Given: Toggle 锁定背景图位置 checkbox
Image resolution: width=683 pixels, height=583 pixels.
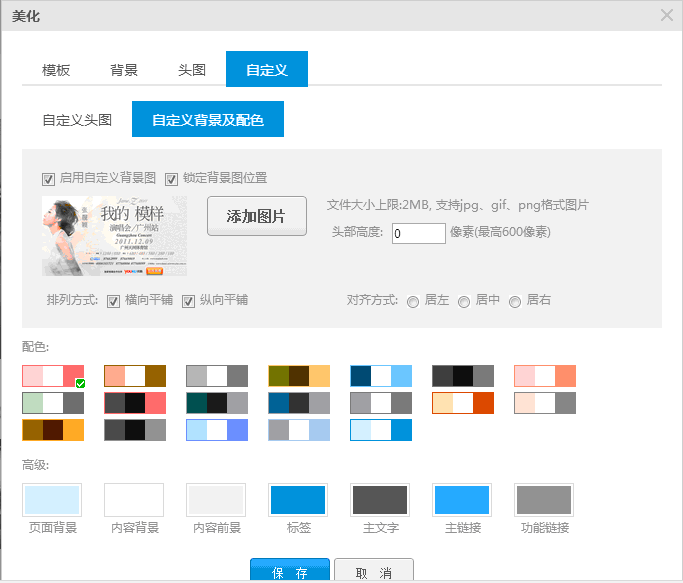Looking at the screenshot, I should 172,179.
